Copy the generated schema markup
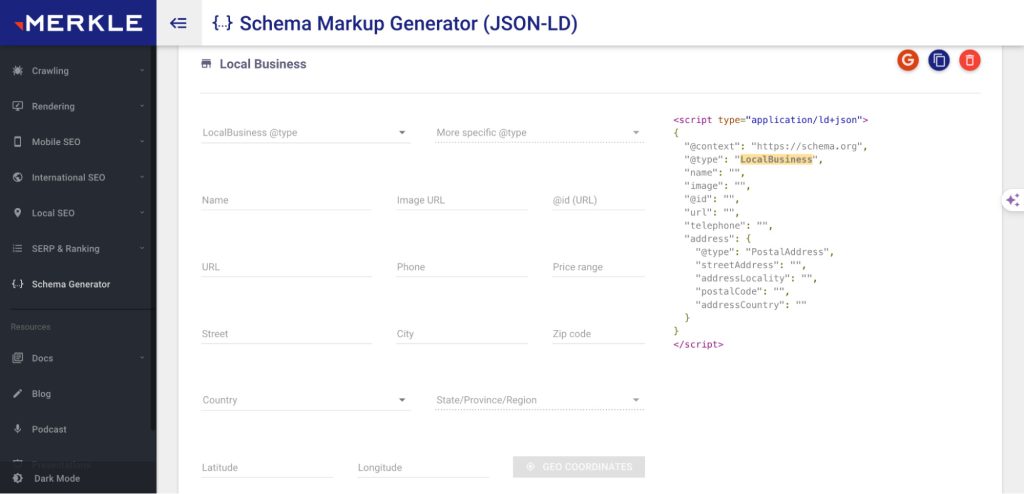This screenshot has height=494, width=1024. [x=938, y=60]
